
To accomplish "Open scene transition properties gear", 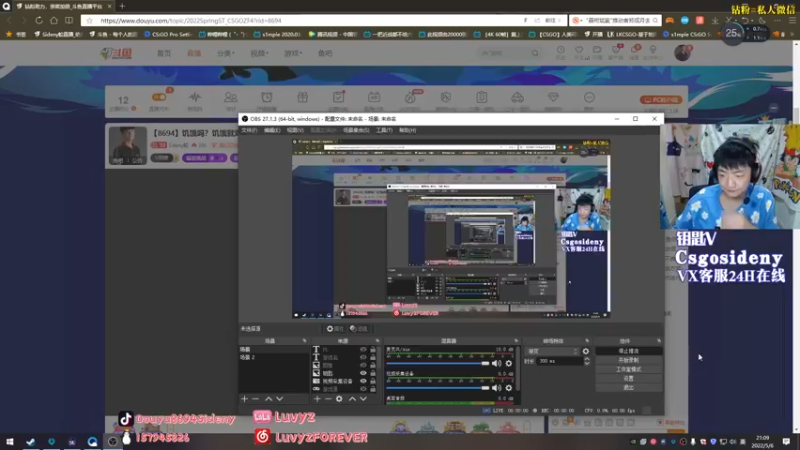I will coord(586,351).
